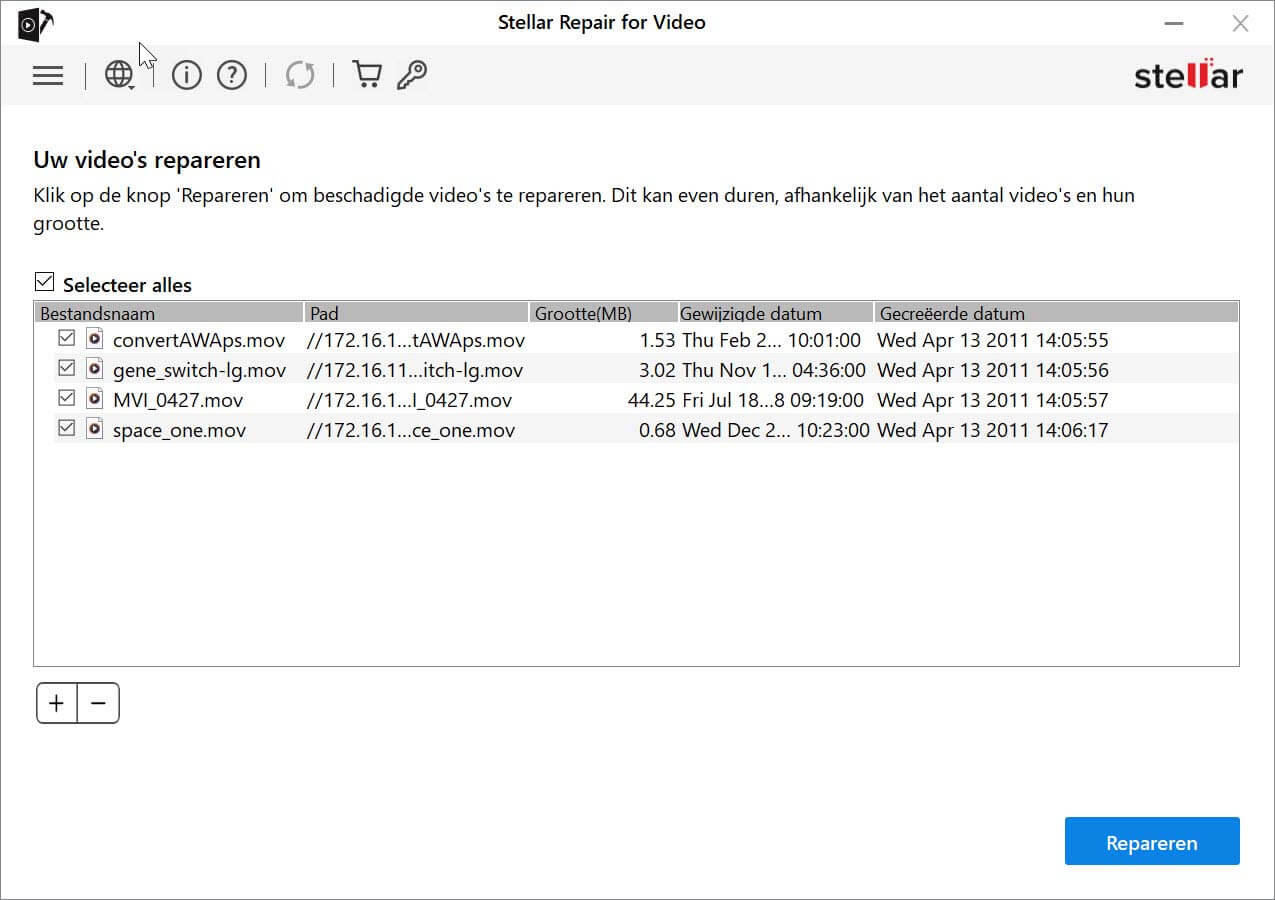Open the language globe selector
The width and height of the screenshot is (1275, 900).
[x=120, y=75]
